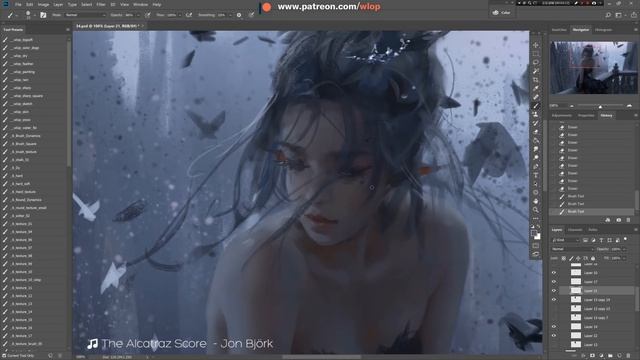Toggle the brush settings panel button
Viewport: 640px width, 360px height.
click(43, 15)
